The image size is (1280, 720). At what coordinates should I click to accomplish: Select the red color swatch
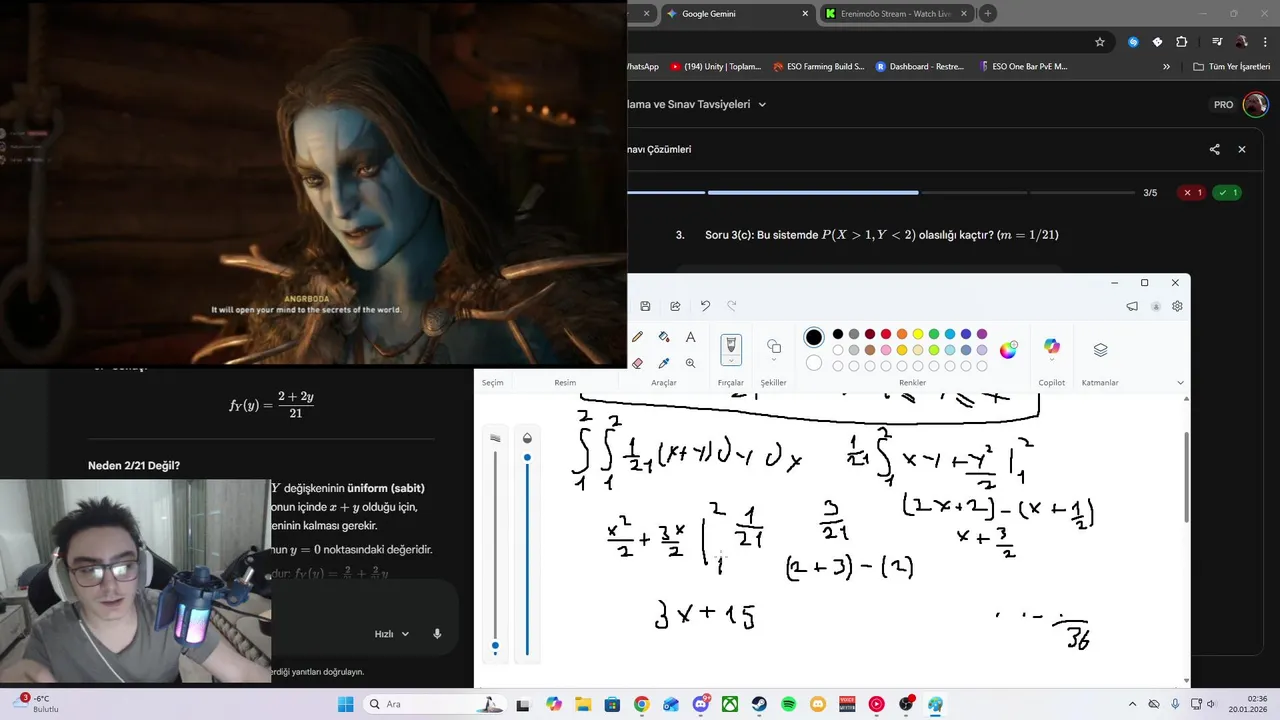(x=886, y=334)
